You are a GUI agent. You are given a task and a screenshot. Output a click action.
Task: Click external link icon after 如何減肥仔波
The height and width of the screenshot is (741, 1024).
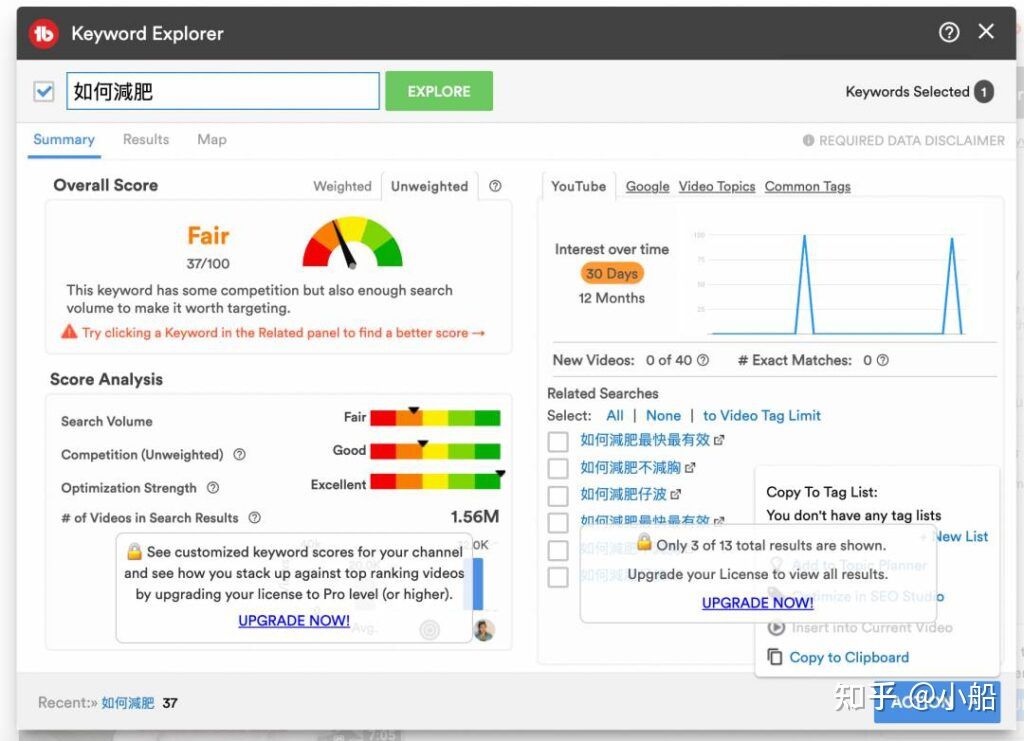(x=675, y=495)
